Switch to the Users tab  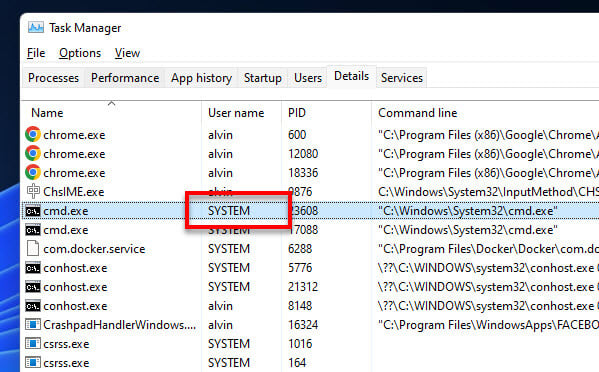308,78
